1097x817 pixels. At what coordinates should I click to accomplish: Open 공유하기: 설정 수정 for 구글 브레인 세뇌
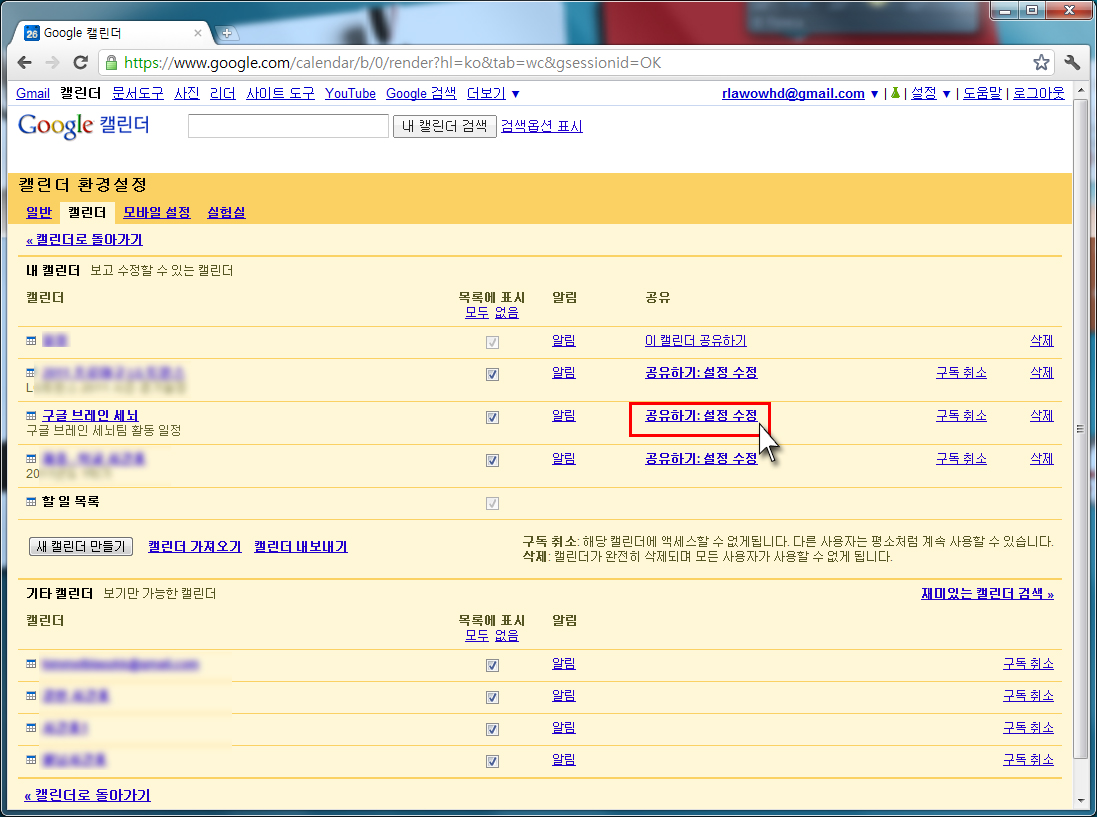(701, 415)
